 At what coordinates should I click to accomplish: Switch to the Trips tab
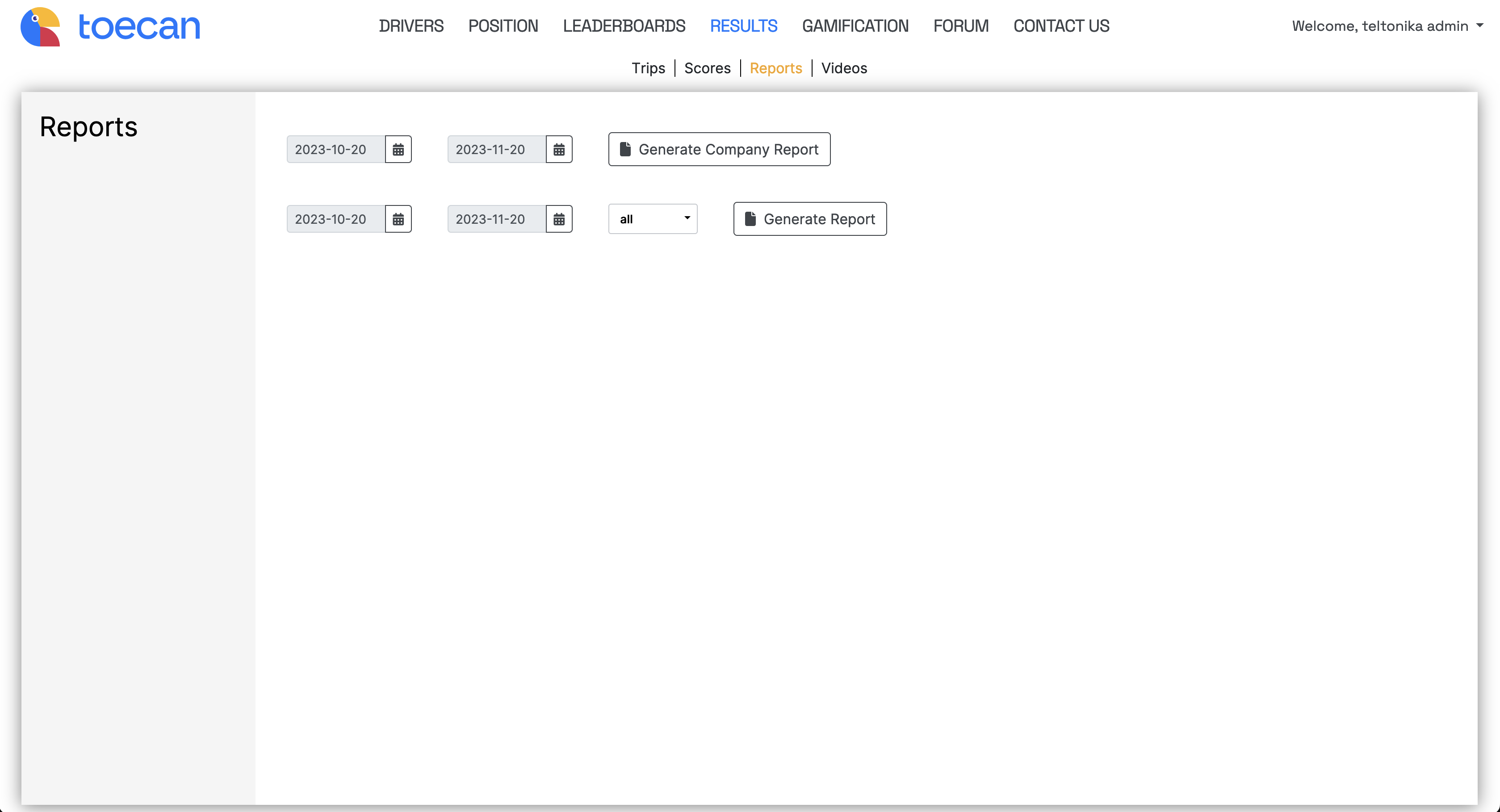(648, 68)
